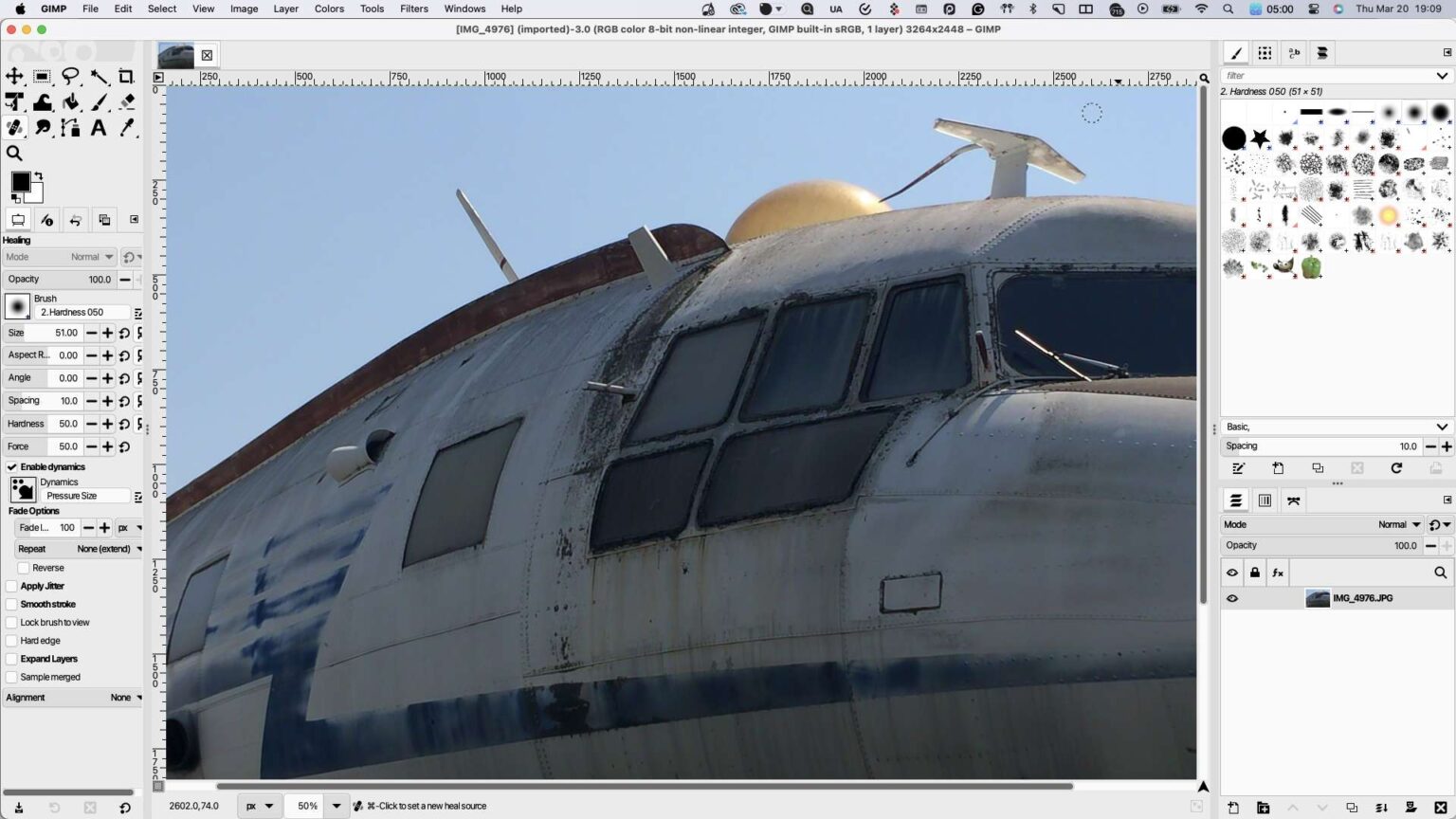Activate the Text tool
Image resolution: width=1456 pixels, height=819 pixels.
pos(99,127)
